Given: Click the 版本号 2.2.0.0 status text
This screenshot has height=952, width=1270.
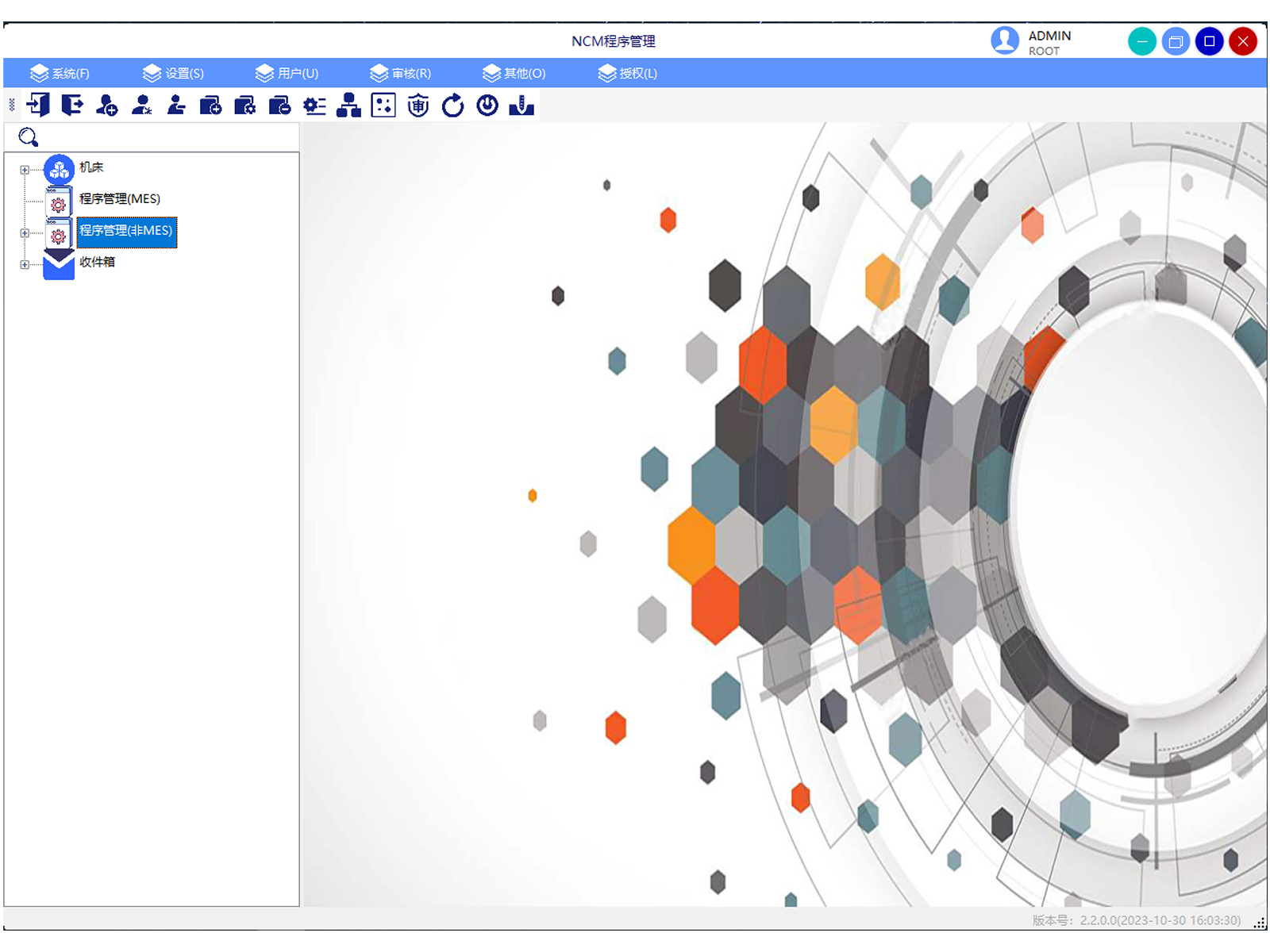Looking at the screenshot, I should (1136, 920).
